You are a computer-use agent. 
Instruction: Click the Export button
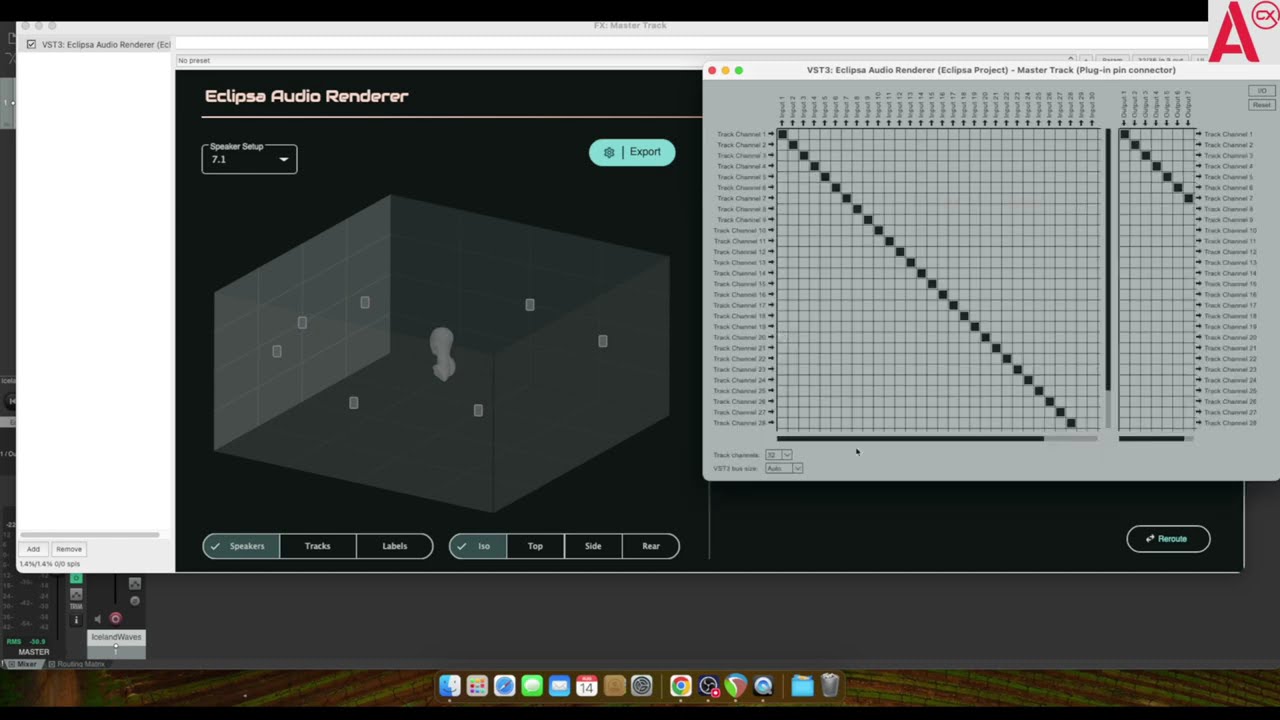point(632,152)
